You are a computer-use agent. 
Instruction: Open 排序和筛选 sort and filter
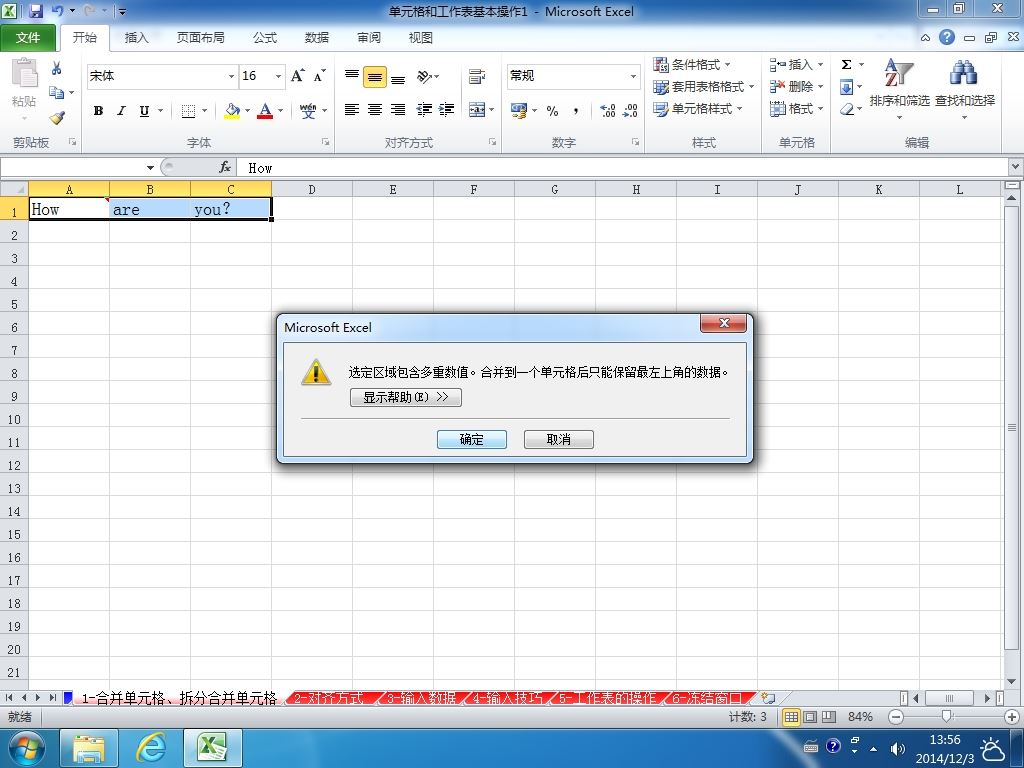[899, 88]
